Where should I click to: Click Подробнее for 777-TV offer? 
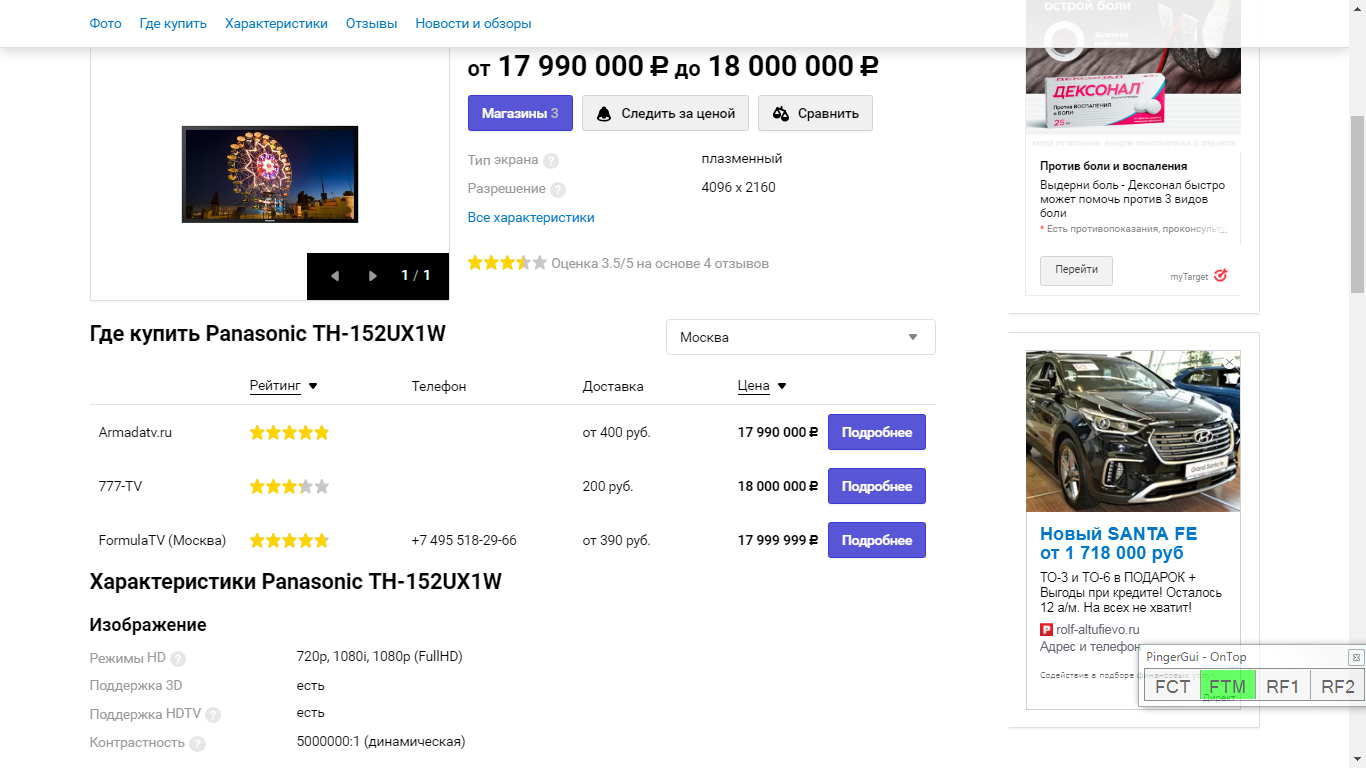(x=877, y=486)
